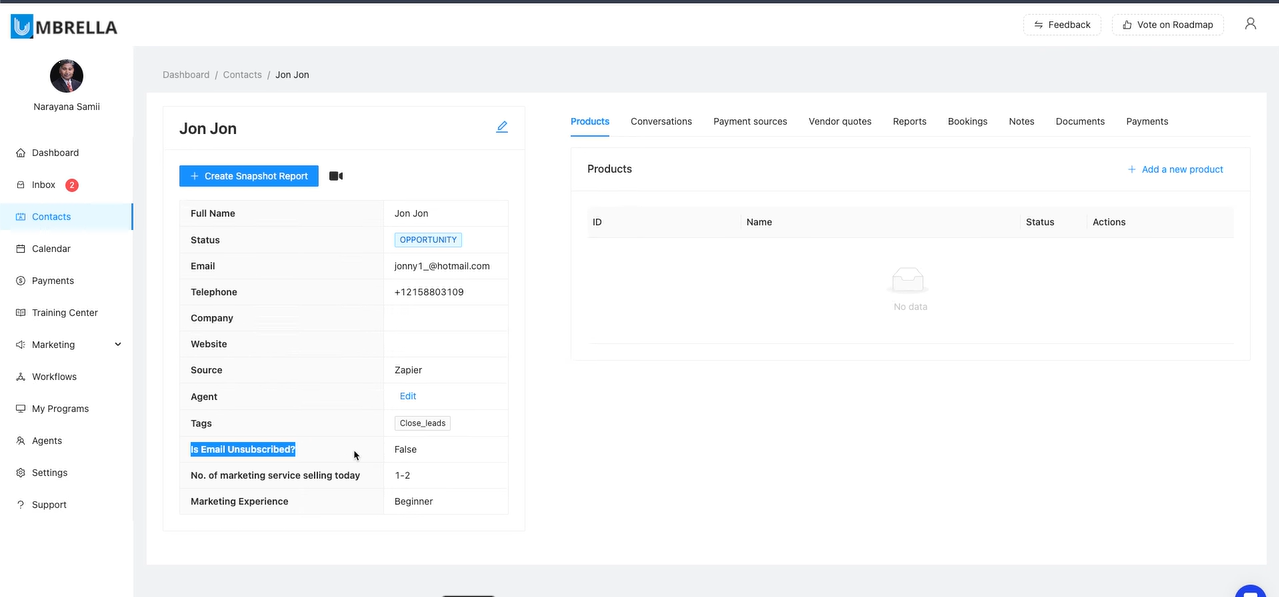Open Support from the sidebar
Viewport: 1279px width, 597px height.
(66, 505)
